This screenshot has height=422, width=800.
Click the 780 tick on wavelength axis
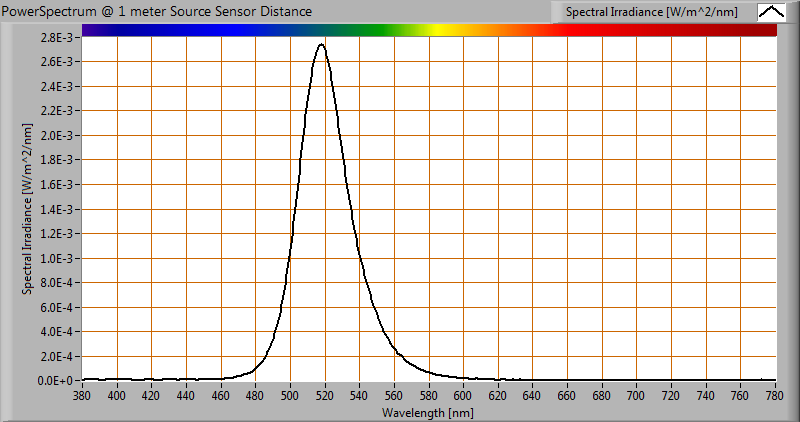coord(775,396)
